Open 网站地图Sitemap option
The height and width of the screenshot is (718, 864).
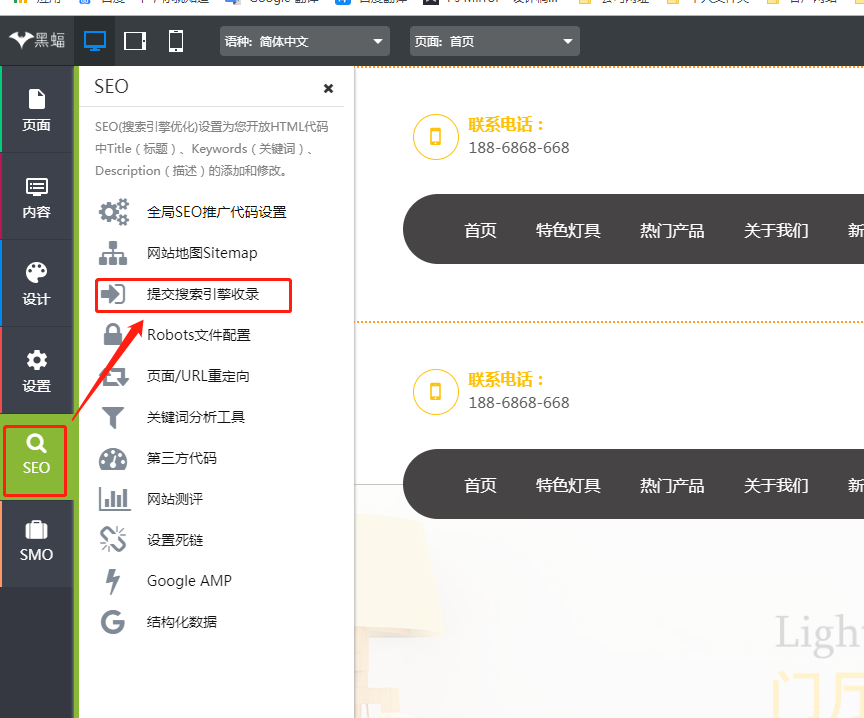tap(202, 253)
